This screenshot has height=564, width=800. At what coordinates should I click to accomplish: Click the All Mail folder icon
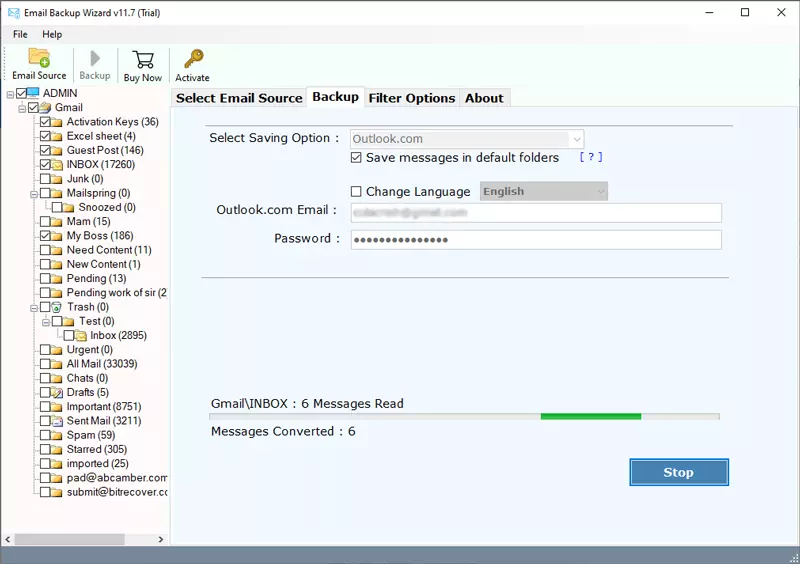[x=57, y=364]
